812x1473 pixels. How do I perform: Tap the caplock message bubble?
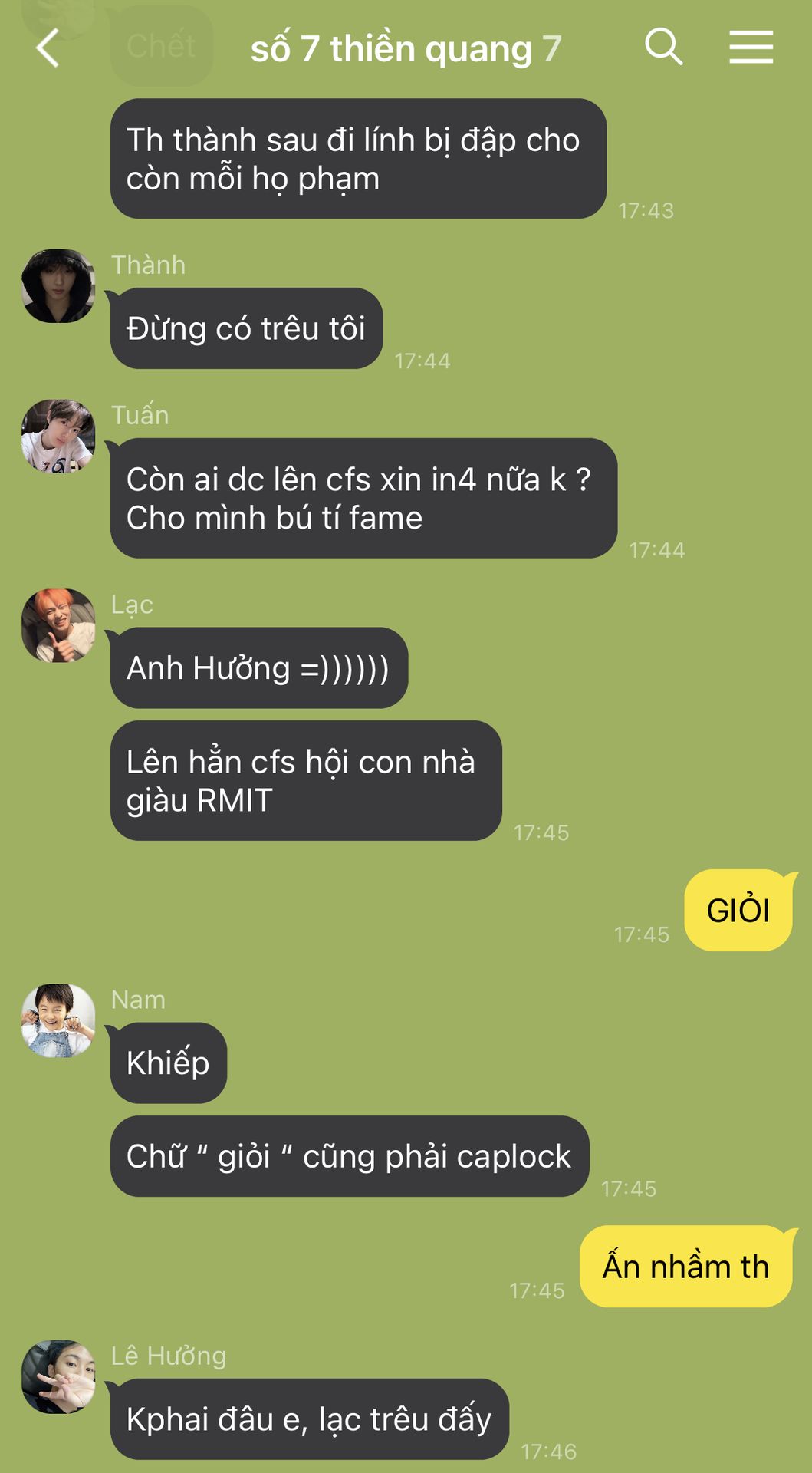tap(350, 1156)
